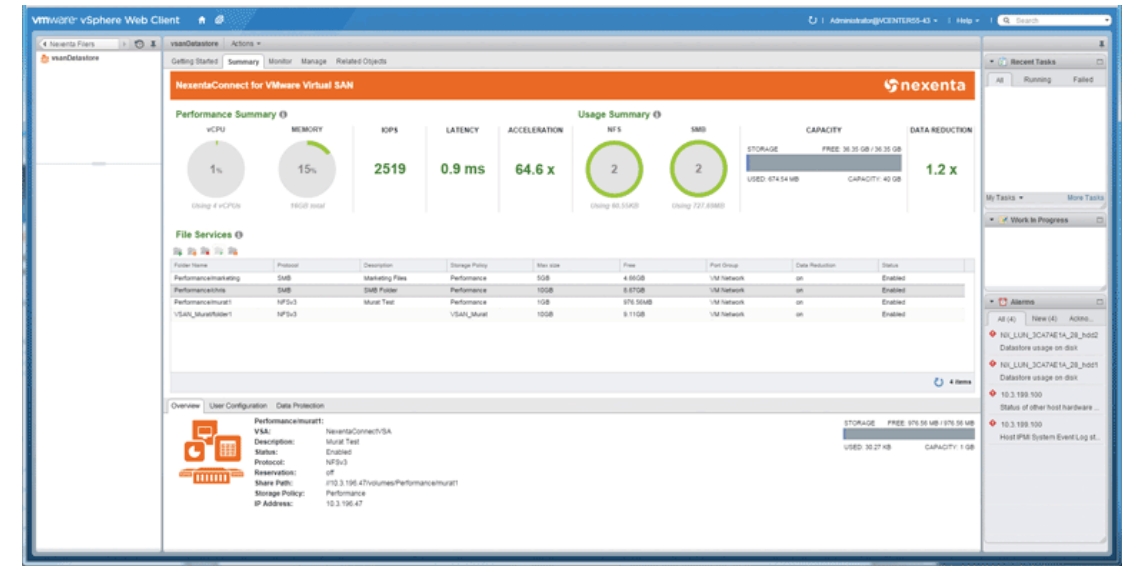This screenshot has width=1140, height=572.
Task: Open the My Tasks dropdown
Action: point(1005,198)
